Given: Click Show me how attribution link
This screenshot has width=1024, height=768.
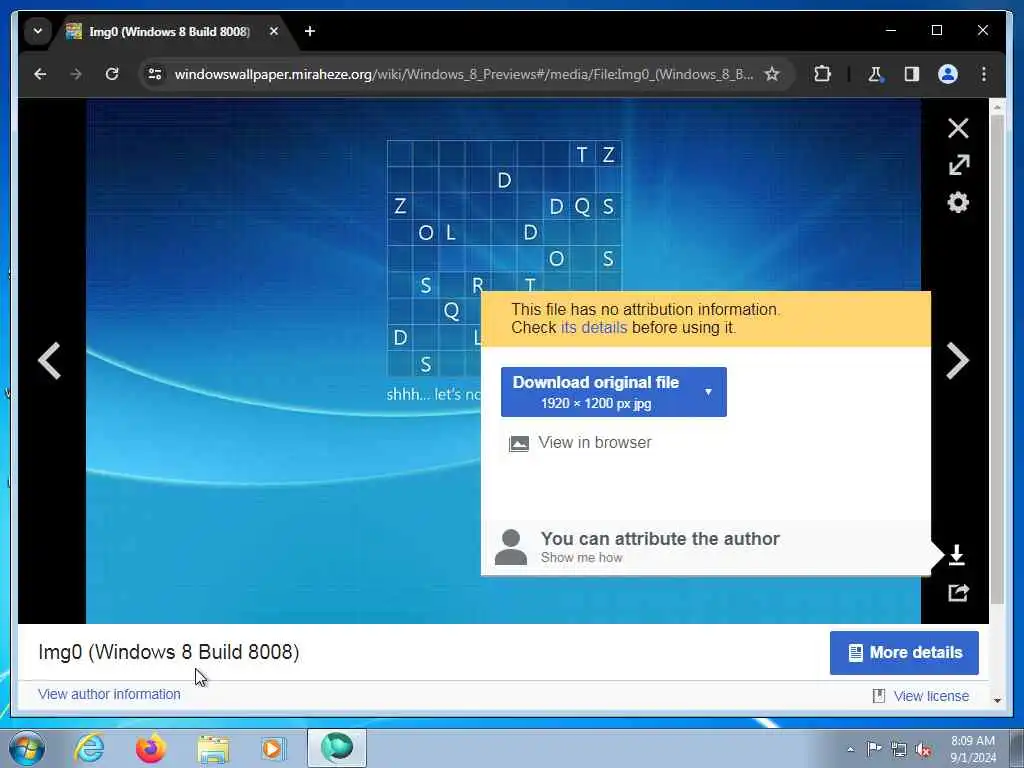Looking at the screenshot, I should pyautogui.click(x=581, y=558).
